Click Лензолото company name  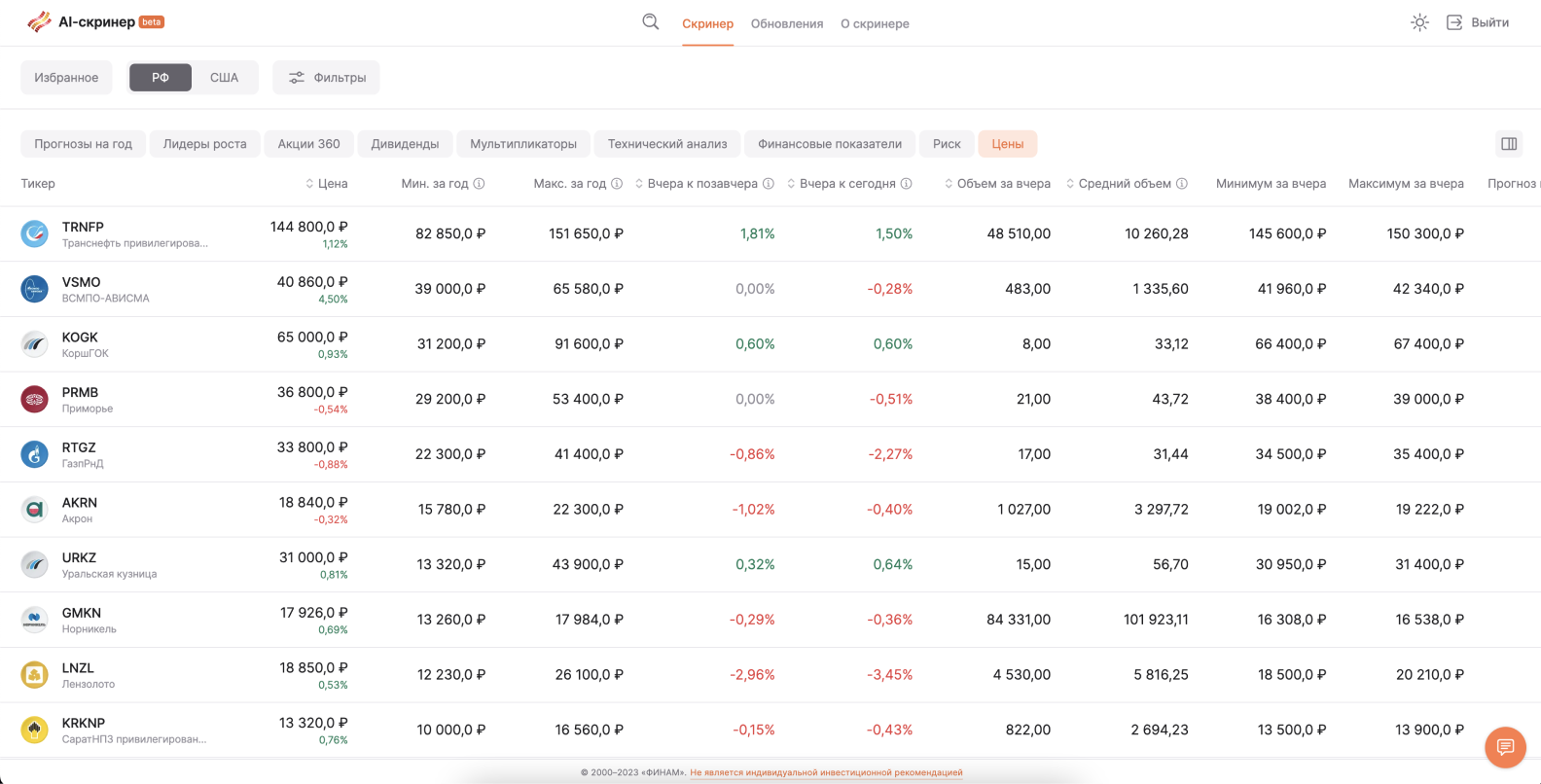[89, 685]
